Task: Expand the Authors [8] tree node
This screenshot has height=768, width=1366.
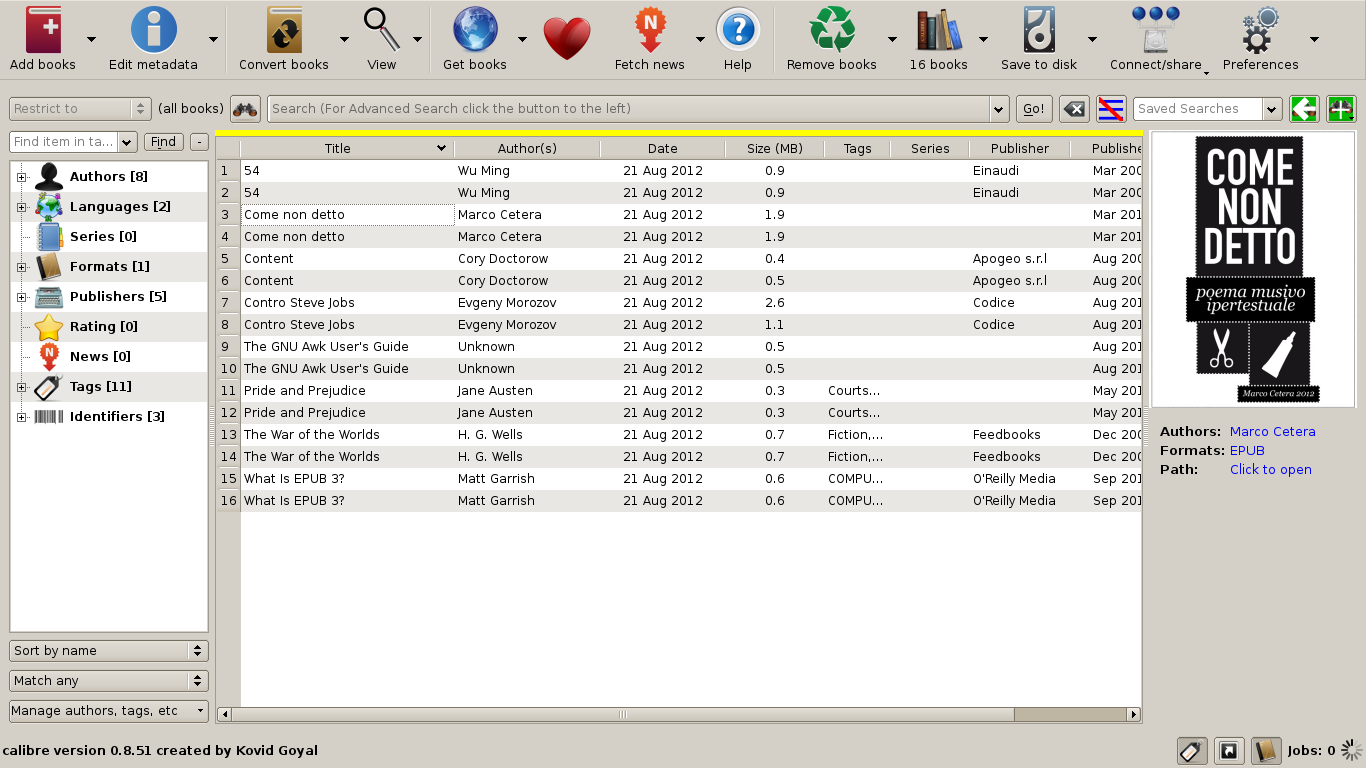Action: (21, 177)
